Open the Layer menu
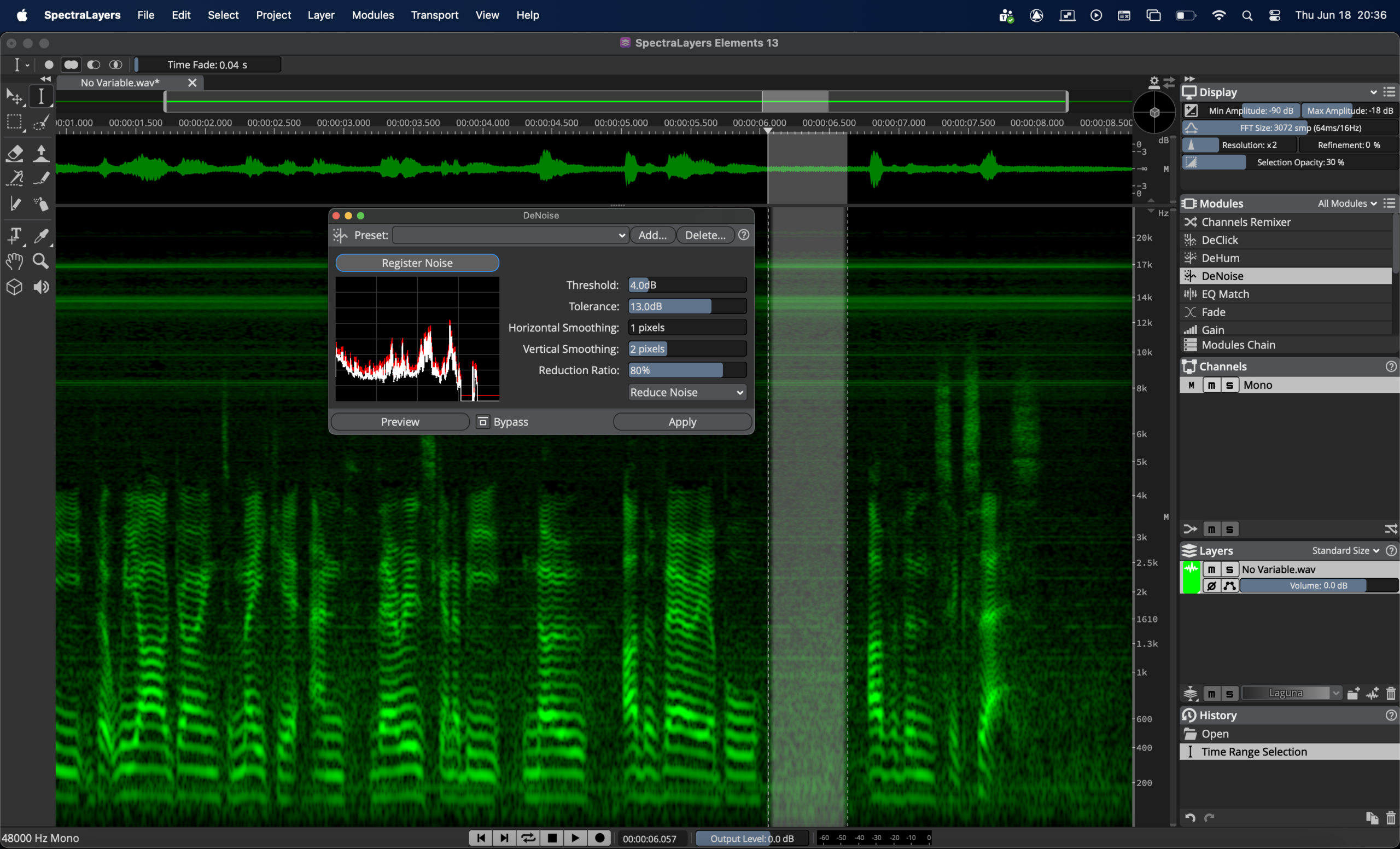The image size is (1400, 849). pyautogui.click(x=321, y=15)
